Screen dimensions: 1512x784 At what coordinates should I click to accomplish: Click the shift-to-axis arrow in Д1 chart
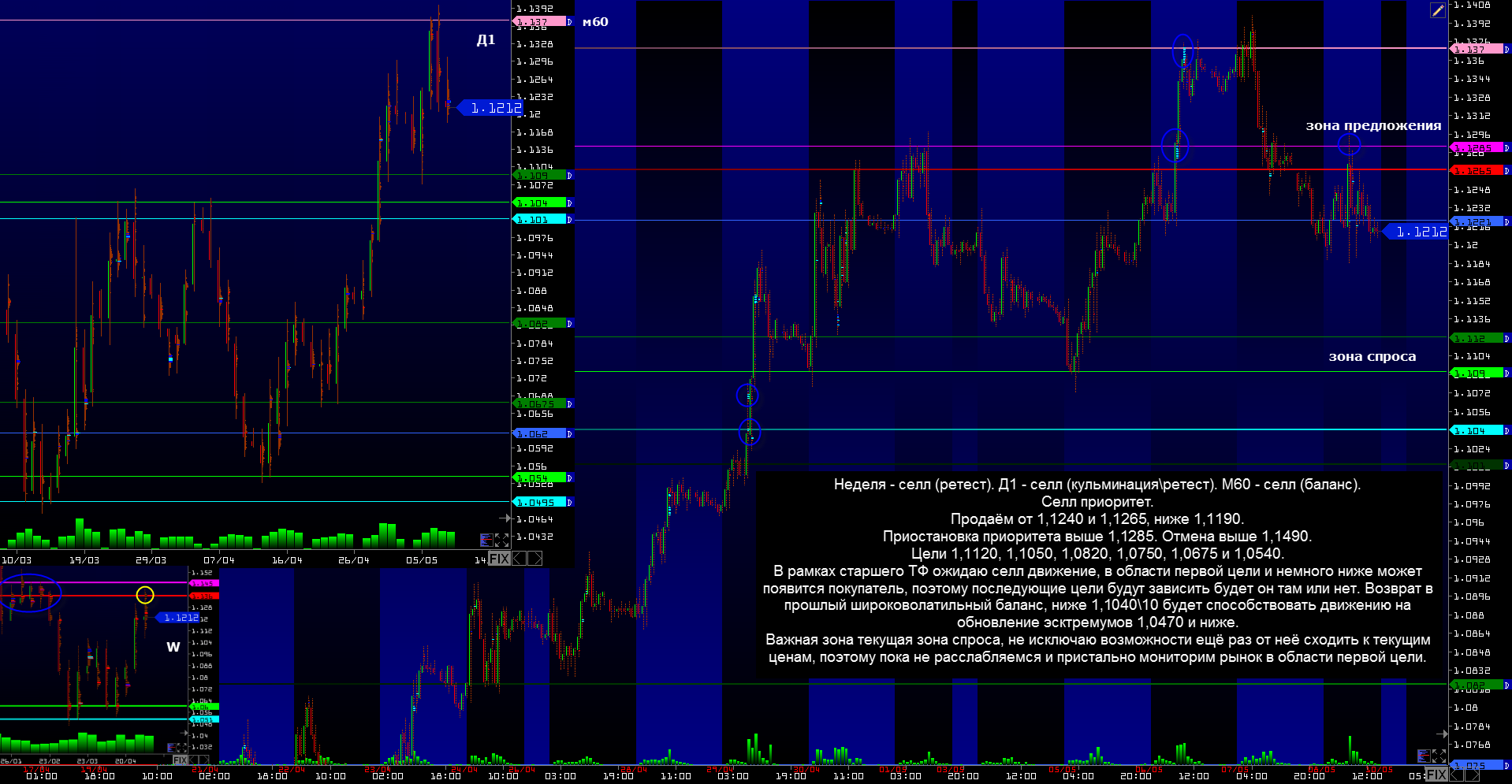505,518
